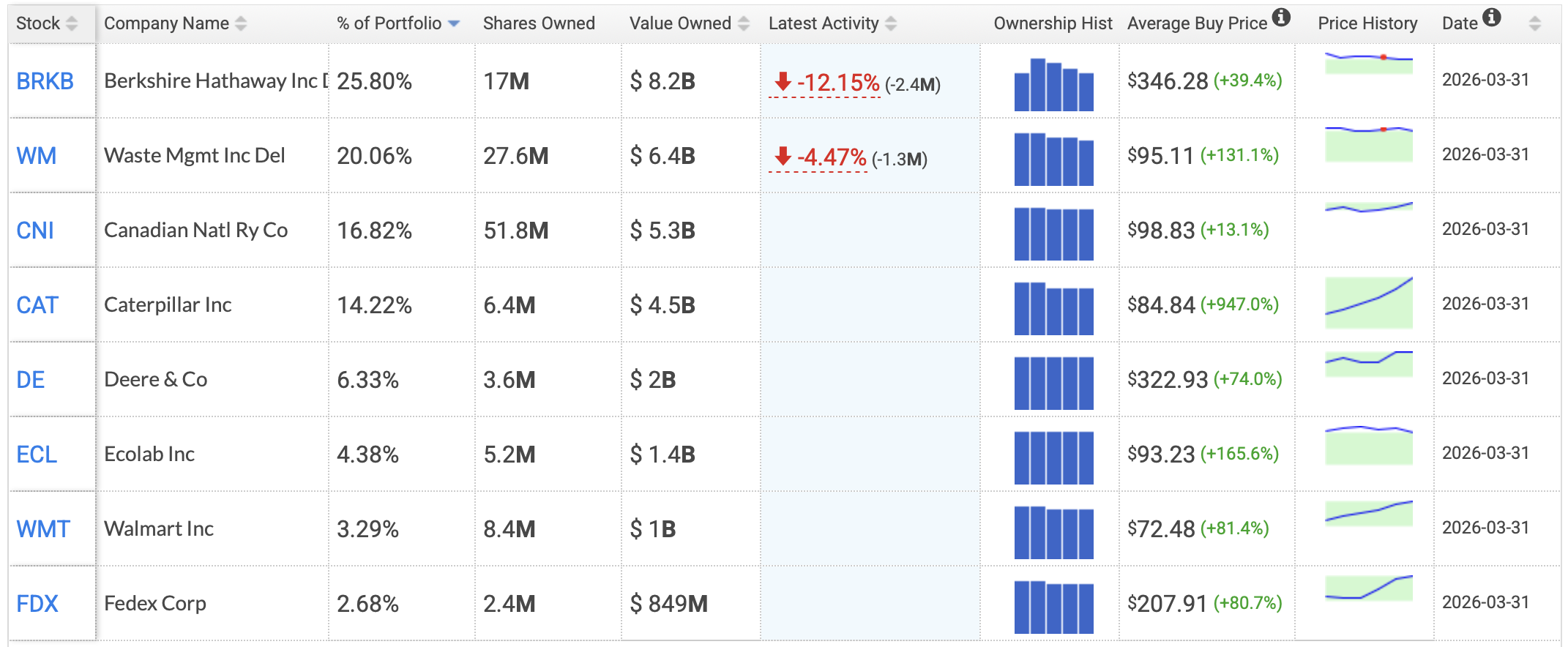Image resolution: width=1568 pixels, height=647 pixels.
Task: Open the BRKB stock link
Action: [x=45, y=81]
